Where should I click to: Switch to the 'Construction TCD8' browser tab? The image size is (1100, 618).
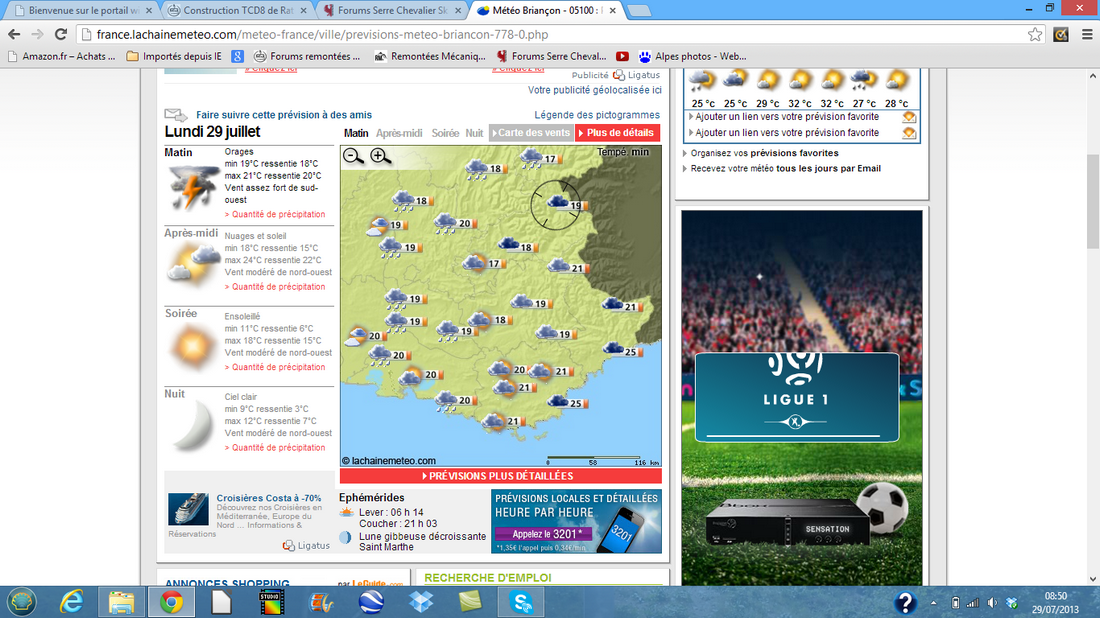(237, 11)
